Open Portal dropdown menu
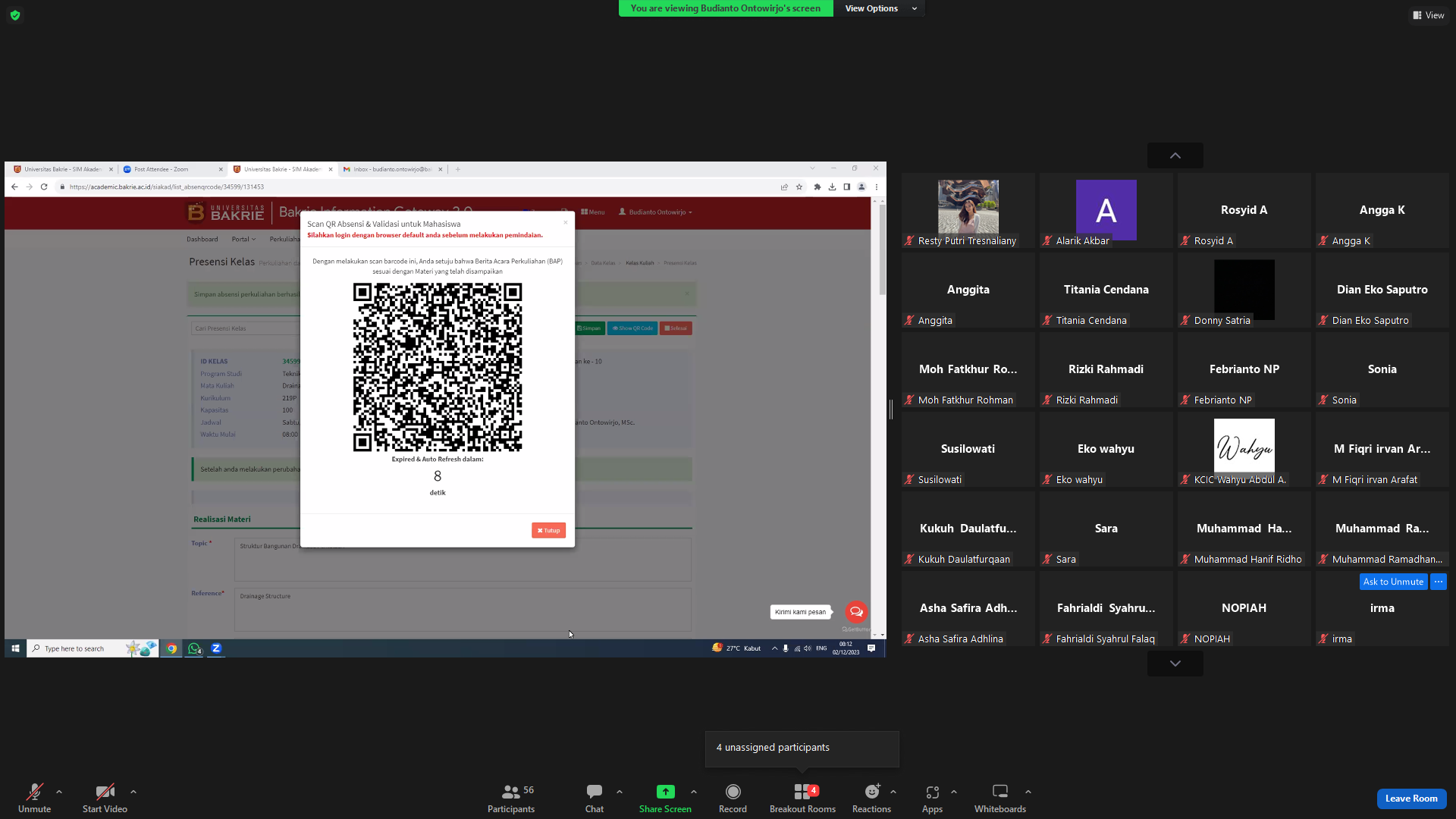 click(x=243, y=239)
